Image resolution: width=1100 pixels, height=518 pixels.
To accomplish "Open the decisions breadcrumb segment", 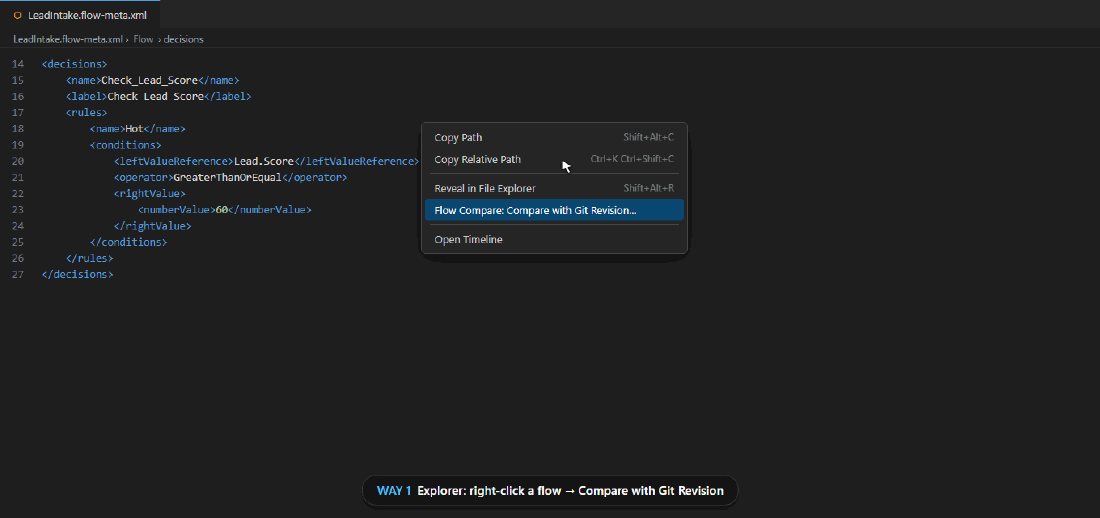I will pyautogui.click(x=184, y=39).
